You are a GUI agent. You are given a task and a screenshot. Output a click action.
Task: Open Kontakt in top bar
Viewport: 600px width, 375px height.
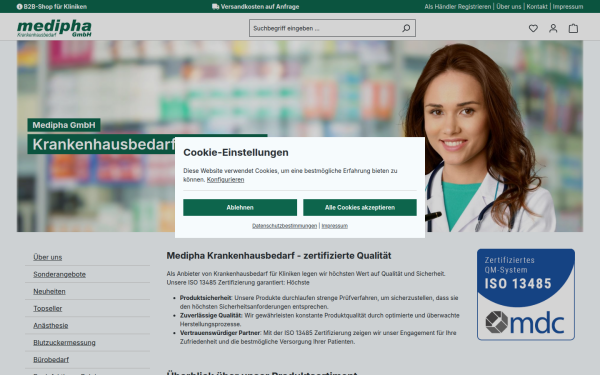point(537,7)
